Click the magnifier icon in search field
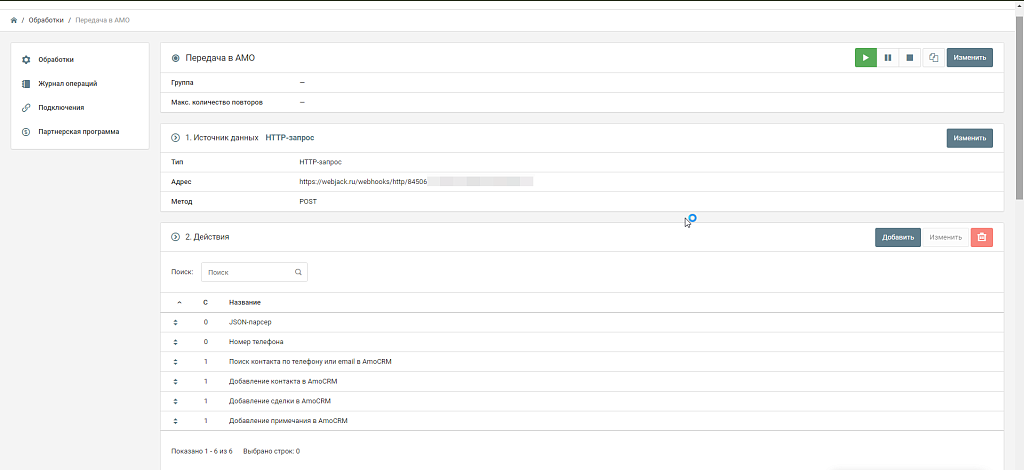Screen dimensions: 1024x470 [x=298, y=272]
